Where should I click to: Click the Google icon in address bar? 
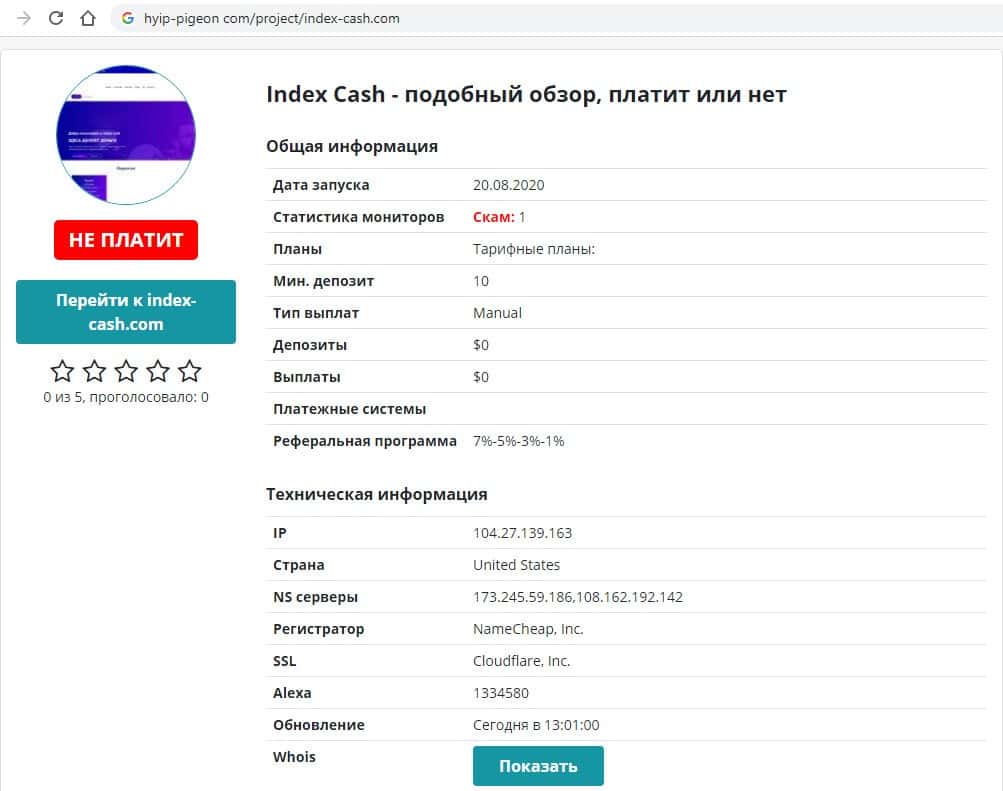pyautogui.click(x=128, y=18)
